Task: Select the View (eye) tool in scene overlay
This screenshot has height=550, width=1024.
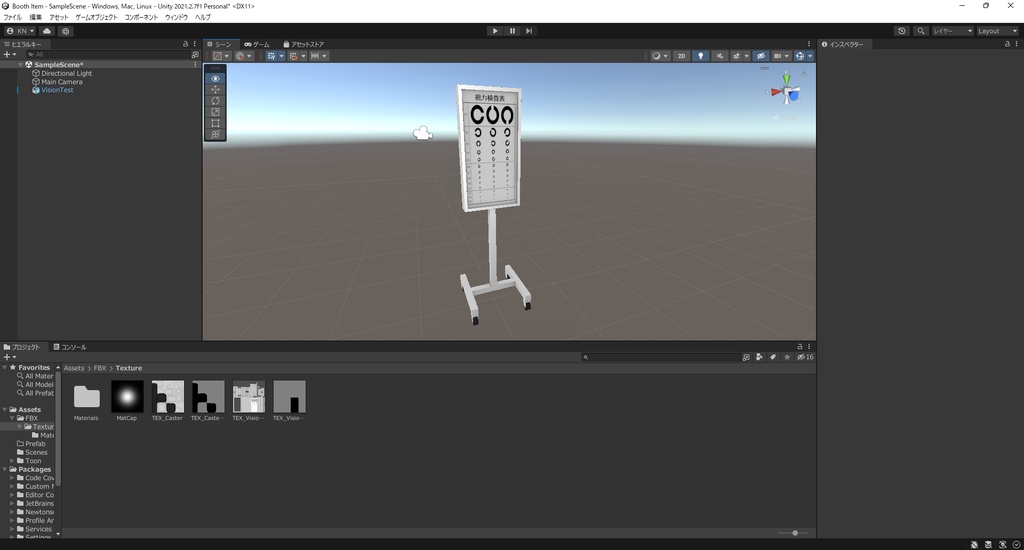Action: 216,78
